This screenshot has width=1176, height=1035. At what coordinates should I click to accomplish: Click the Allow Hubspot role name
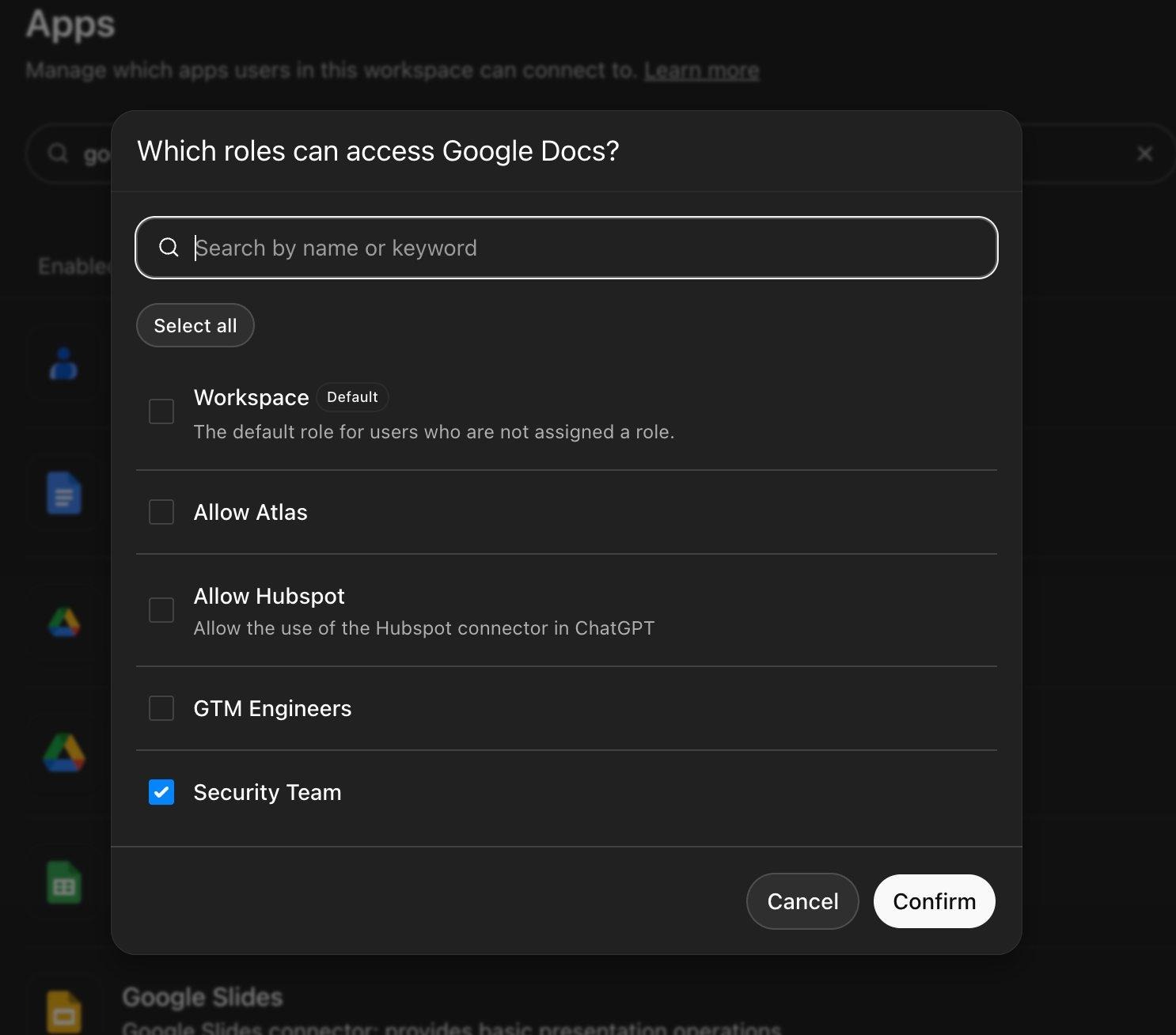coord(269,596)
